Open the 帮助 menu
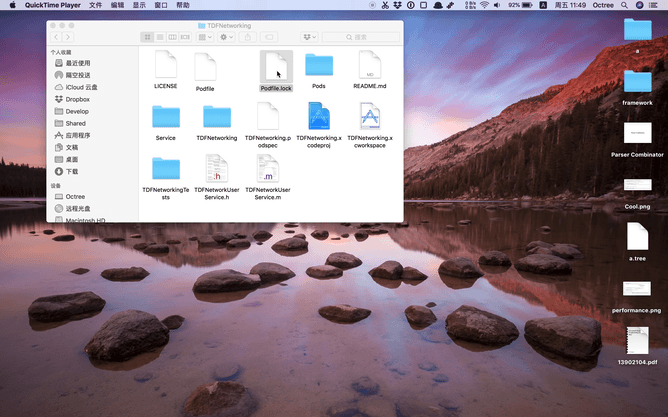668x417 pixels. [x=183, y=5]
